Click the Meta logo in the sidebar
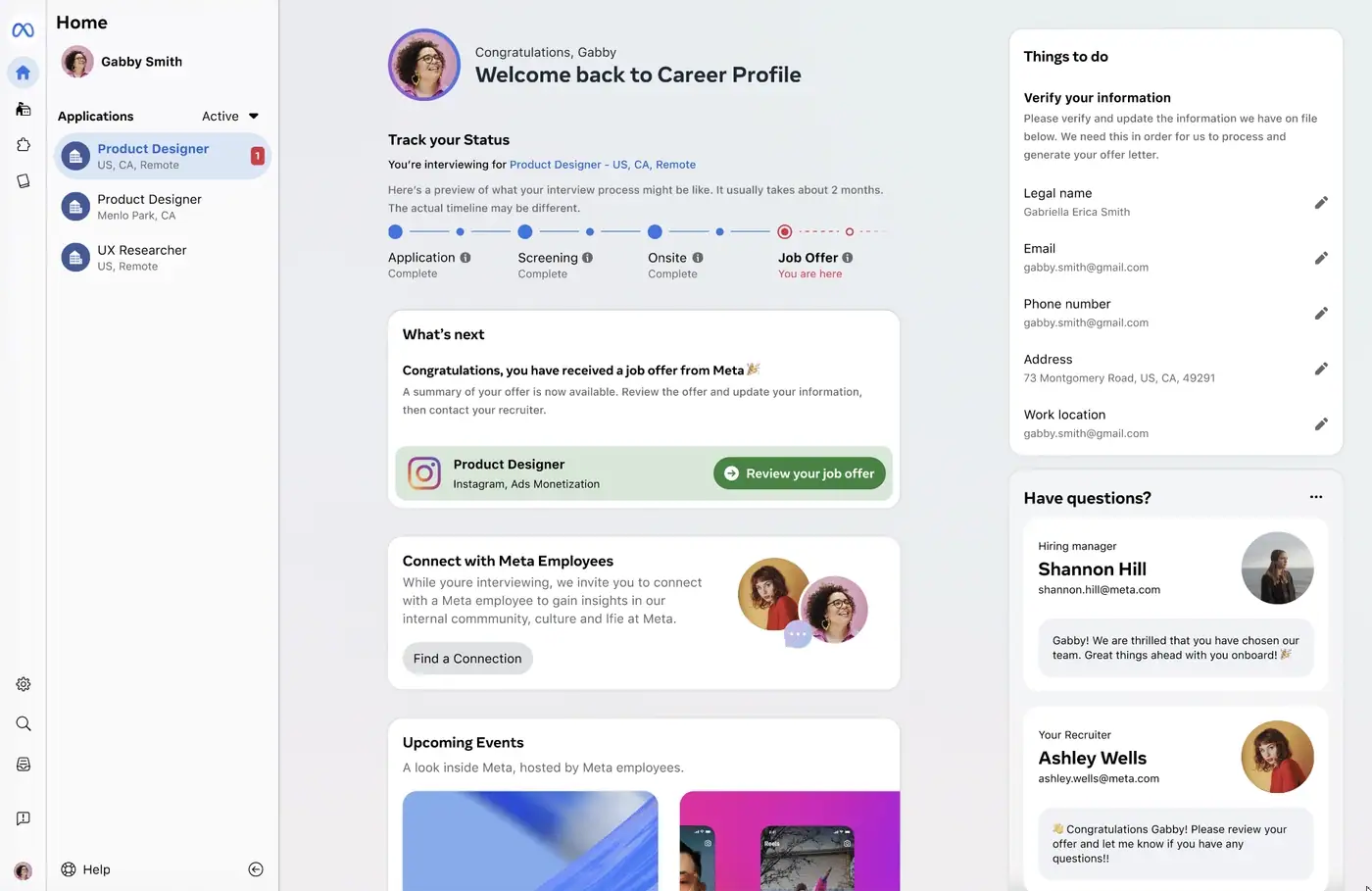 (x=23, y=30)
